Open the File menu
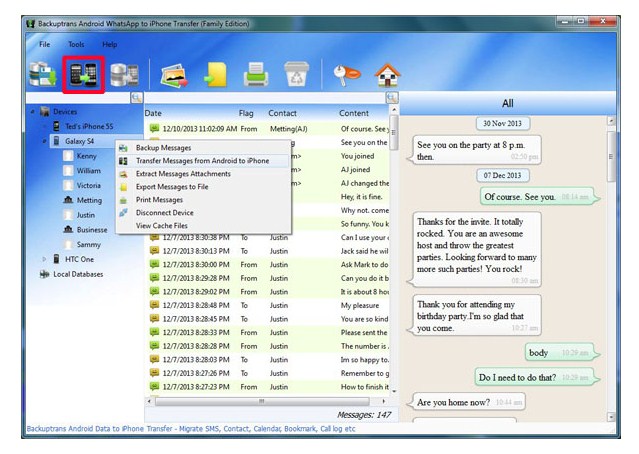This screenshot has height=454, width=639. 45,45
